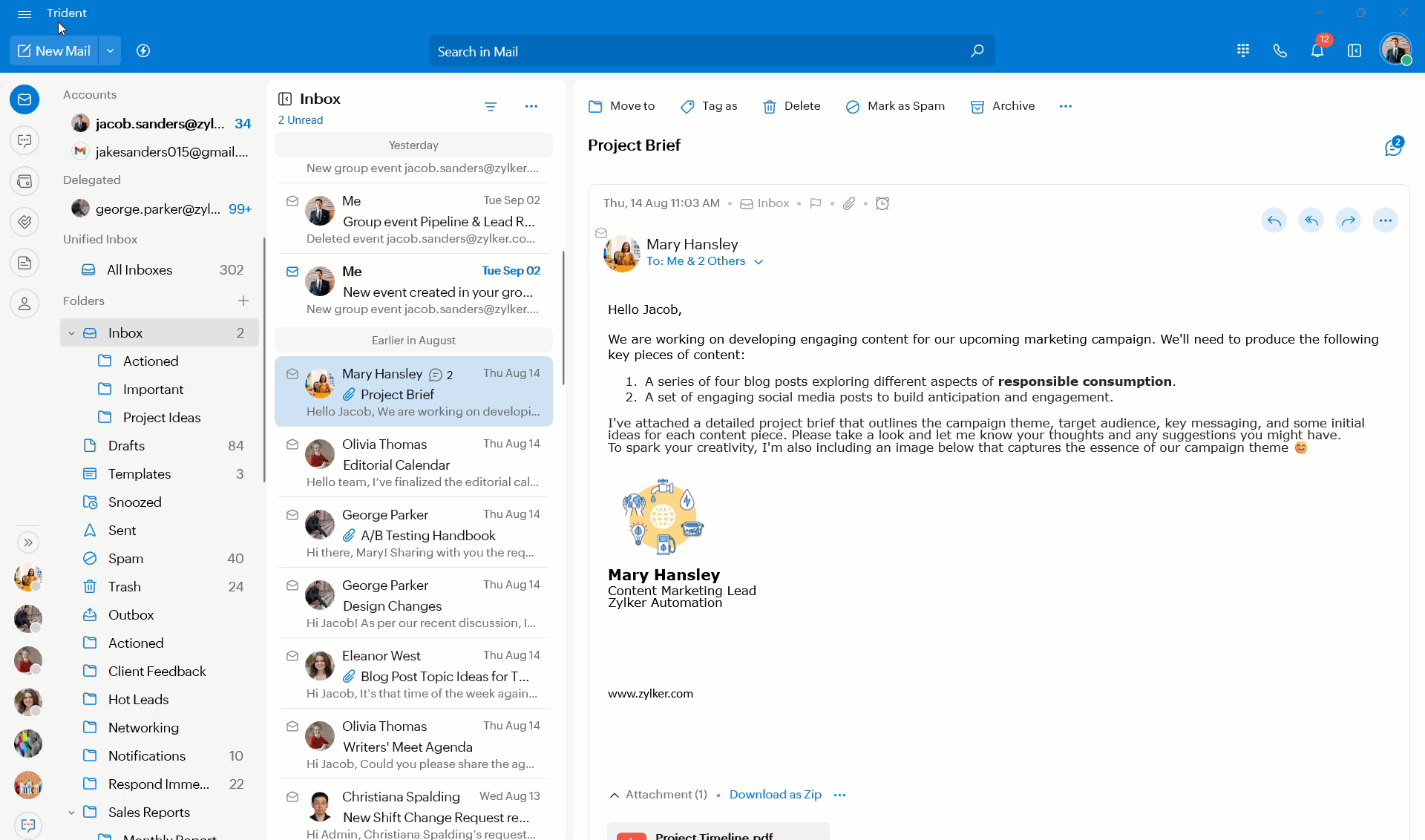This screenshot has width=1425, height=840.
Task: Open the Drafts folder
Action: [x=126, y=446]
